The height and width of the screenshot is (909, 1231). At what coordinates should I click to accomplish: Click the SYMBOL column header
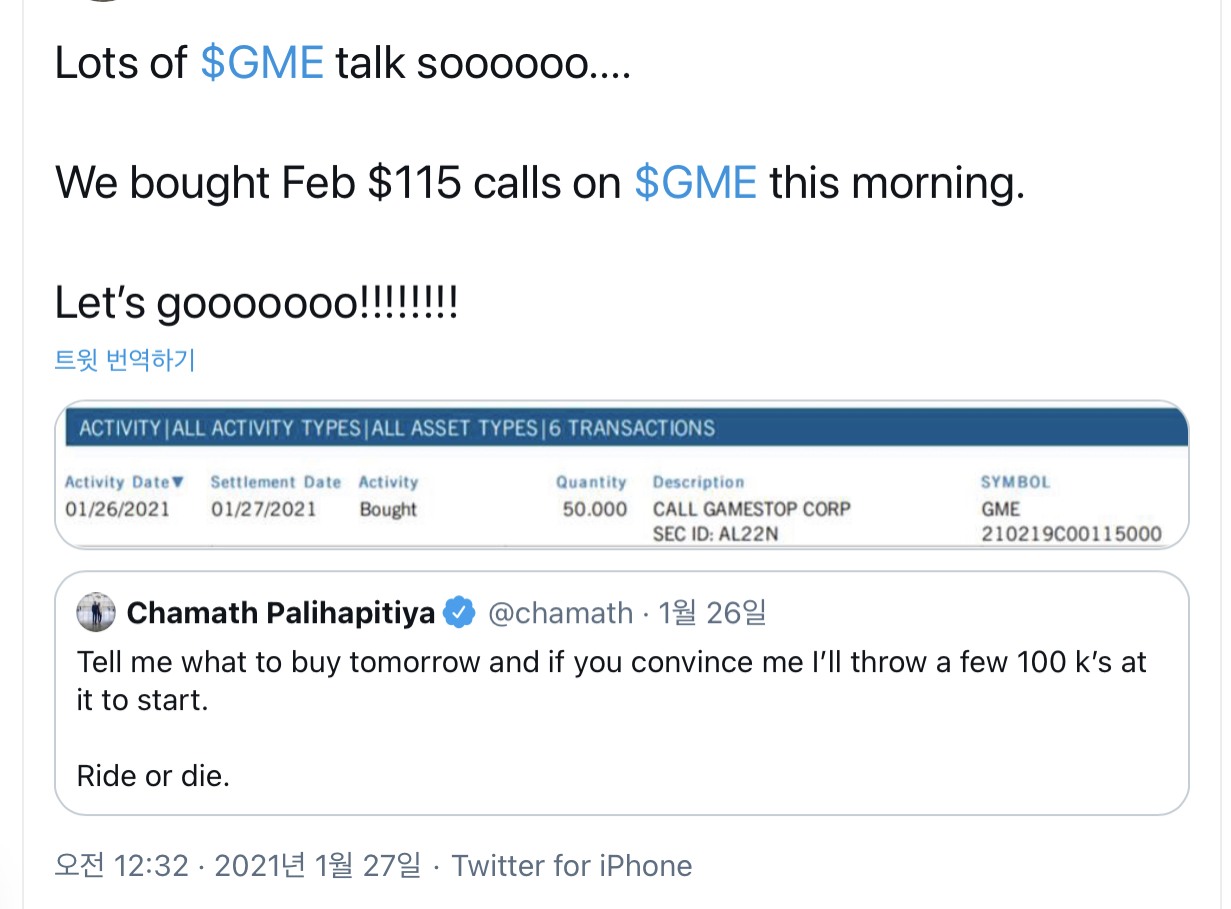tap(1015, 482)
